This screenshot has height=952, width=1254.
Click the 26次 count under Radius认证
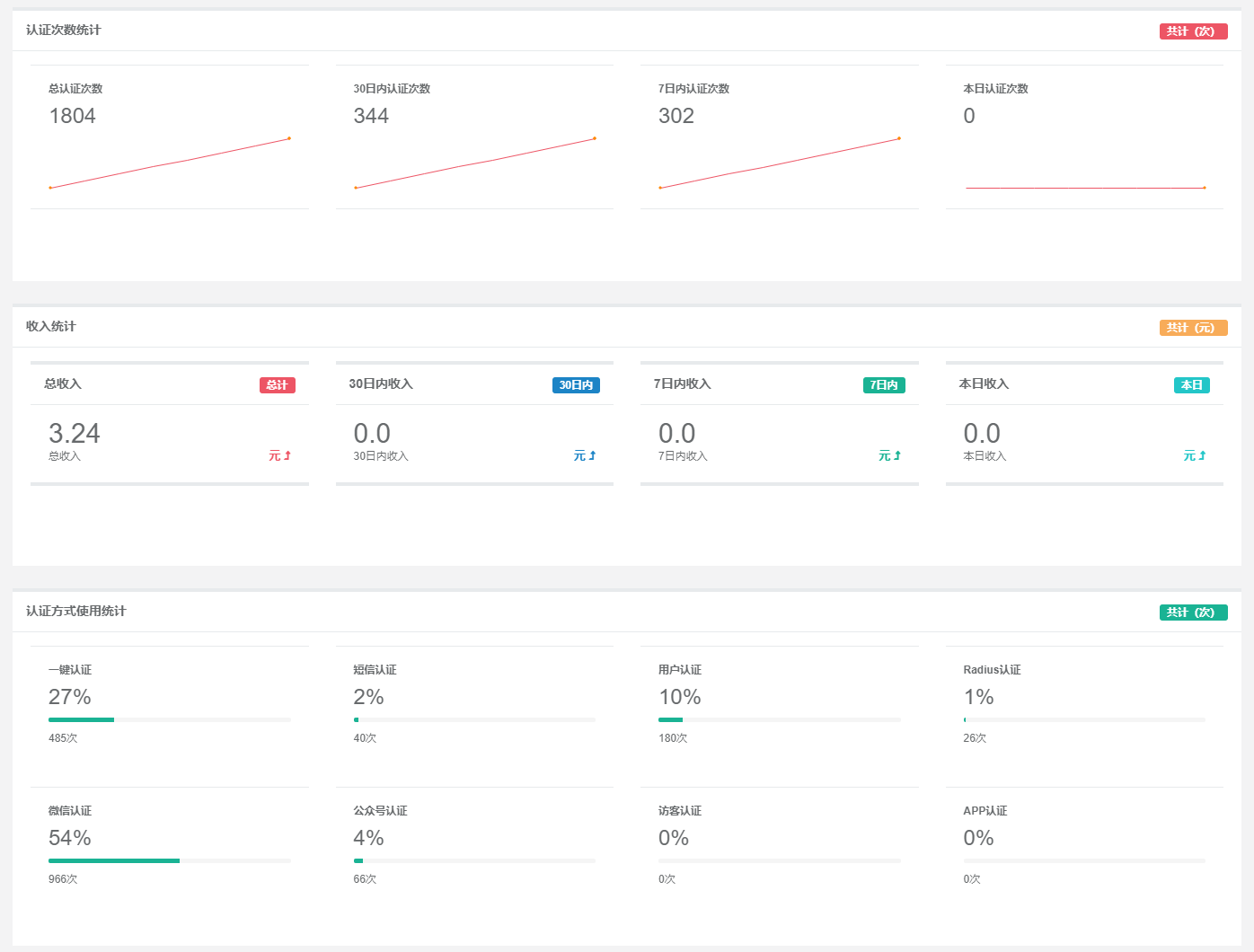coord(975,738)
